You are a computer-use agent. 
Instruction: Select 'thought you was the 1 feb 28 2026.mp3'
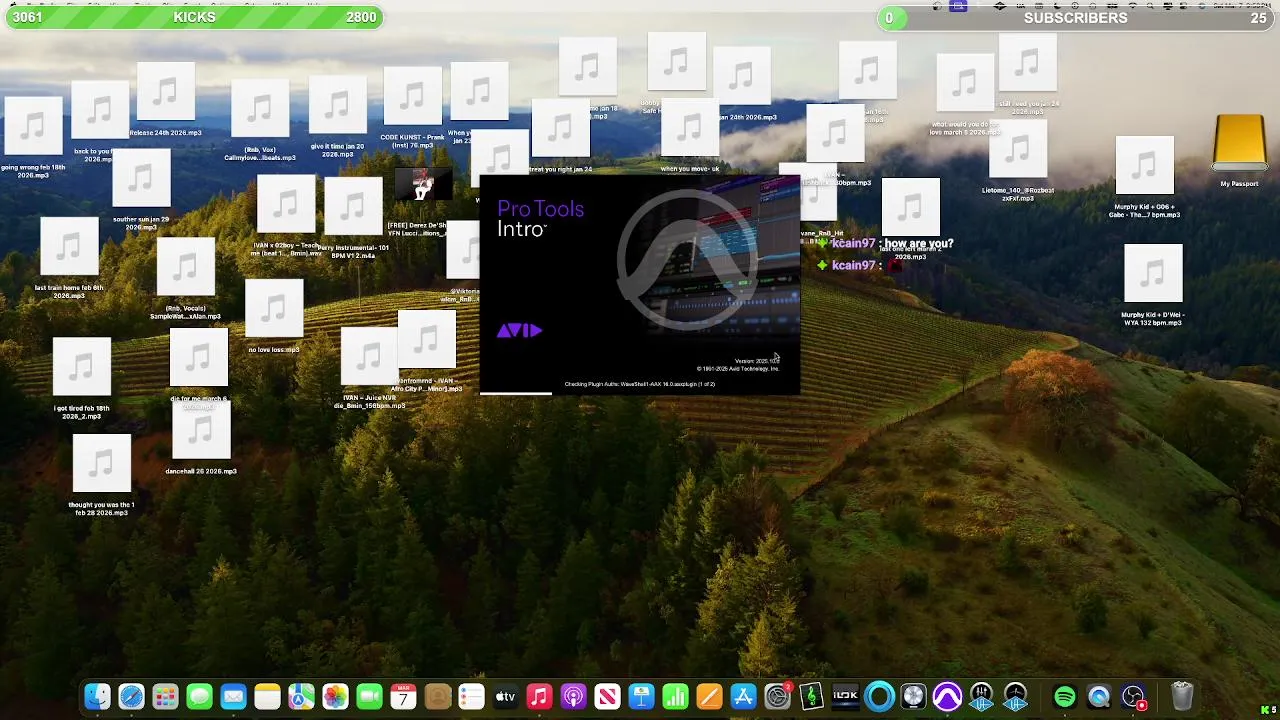[x=101, y=464]
